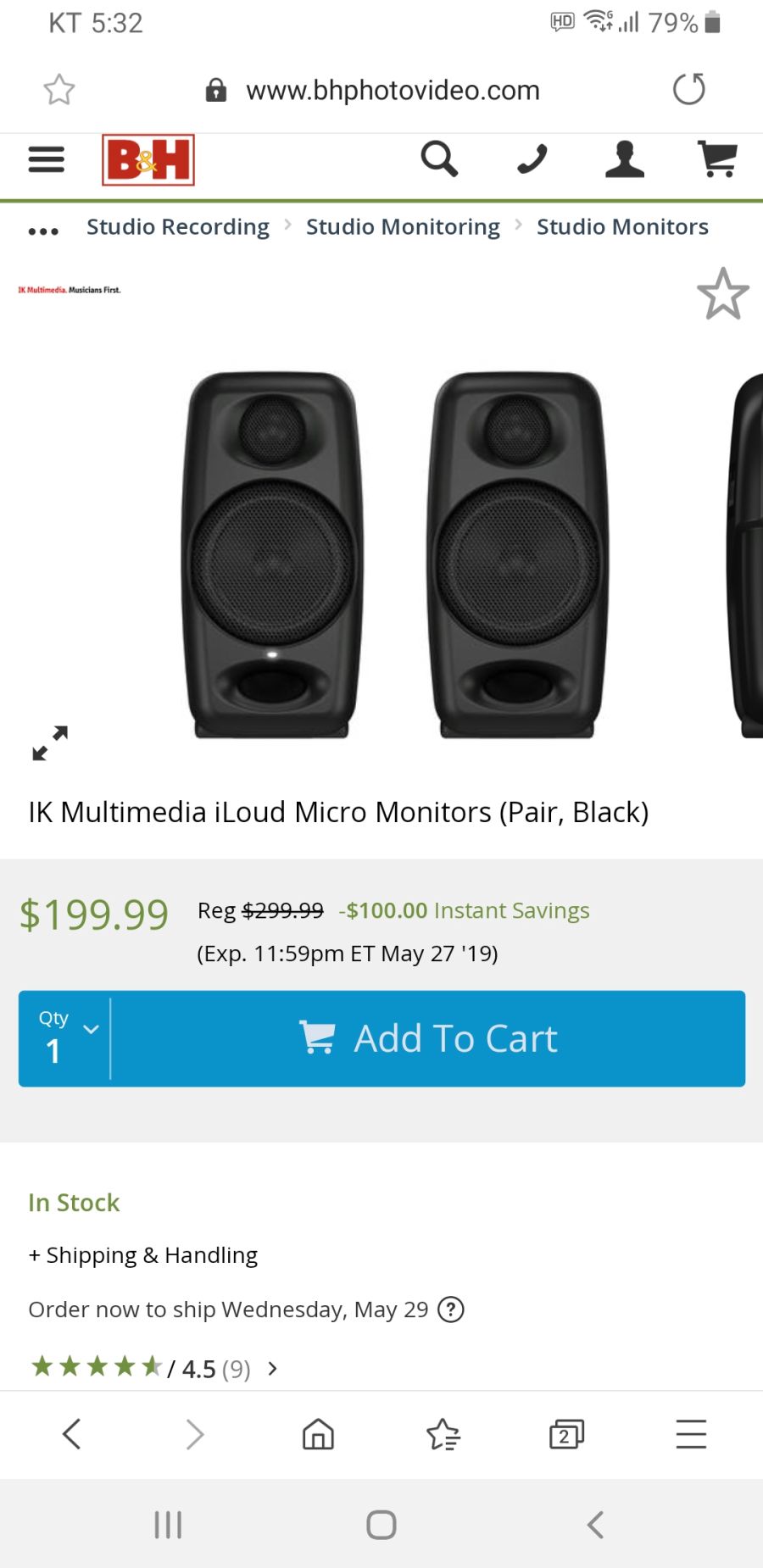Tap the phone contact icon
This screenshot has height=1568, width=763.
coord(532,158)
